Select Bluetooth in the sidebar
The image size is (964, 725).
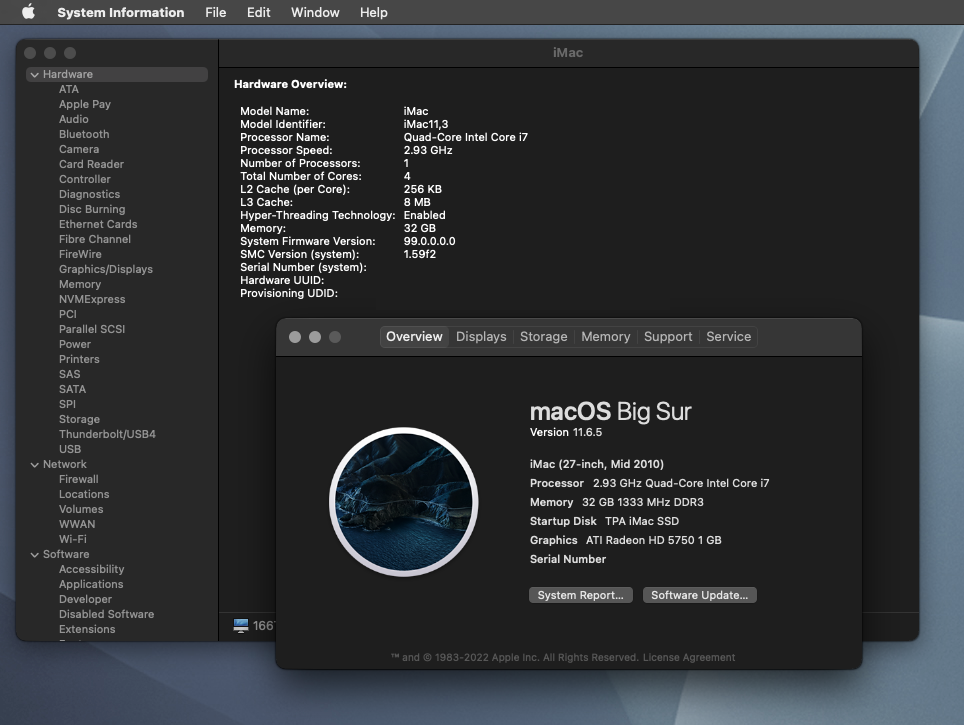tap(84, 134)
